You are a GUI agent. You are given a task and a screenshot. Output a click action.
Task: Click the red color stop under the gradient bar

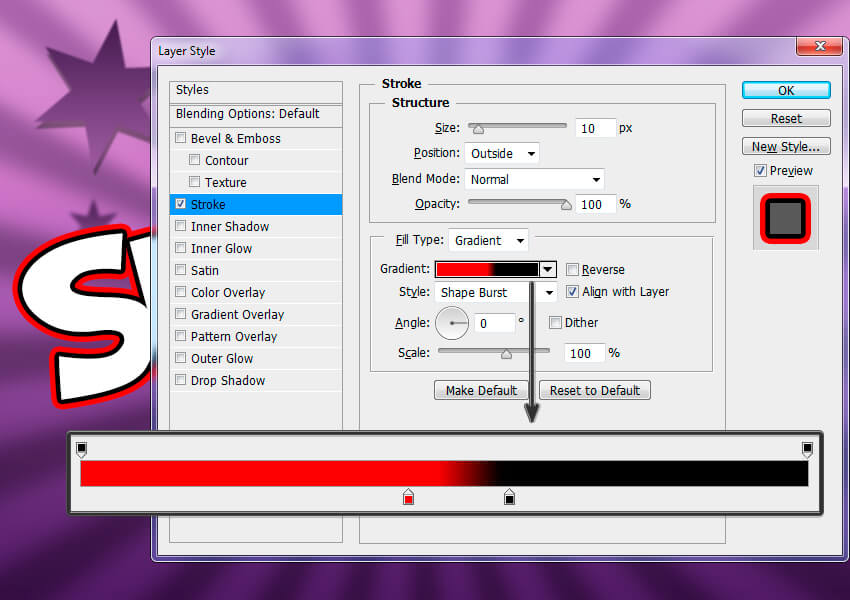tap(408, 496)
